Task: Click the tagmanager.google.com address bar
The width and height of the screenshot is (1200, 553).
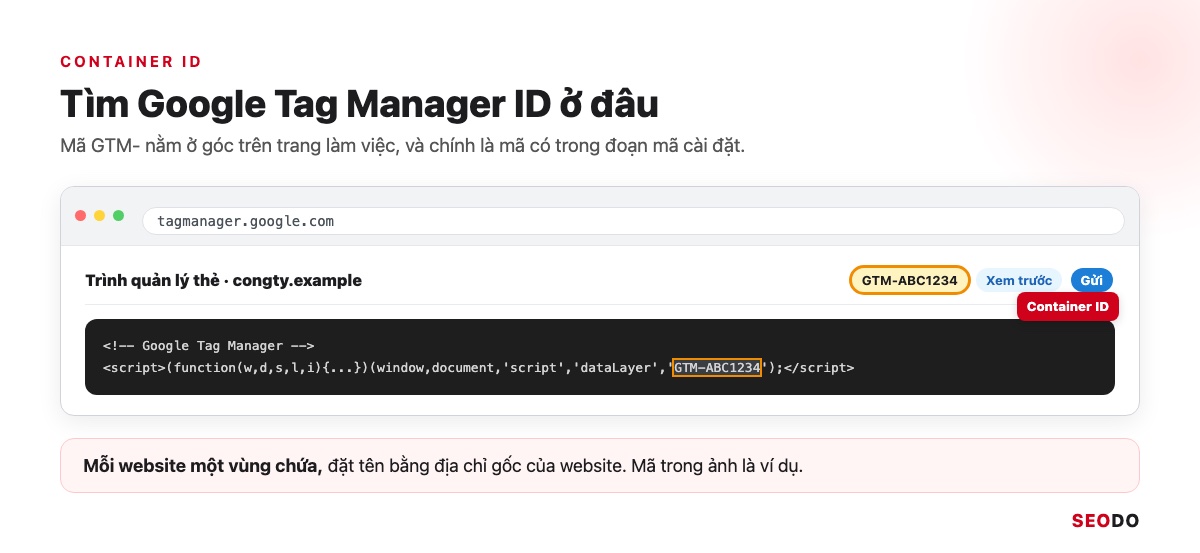Action: pyautogui.click(x=633, y=221)
